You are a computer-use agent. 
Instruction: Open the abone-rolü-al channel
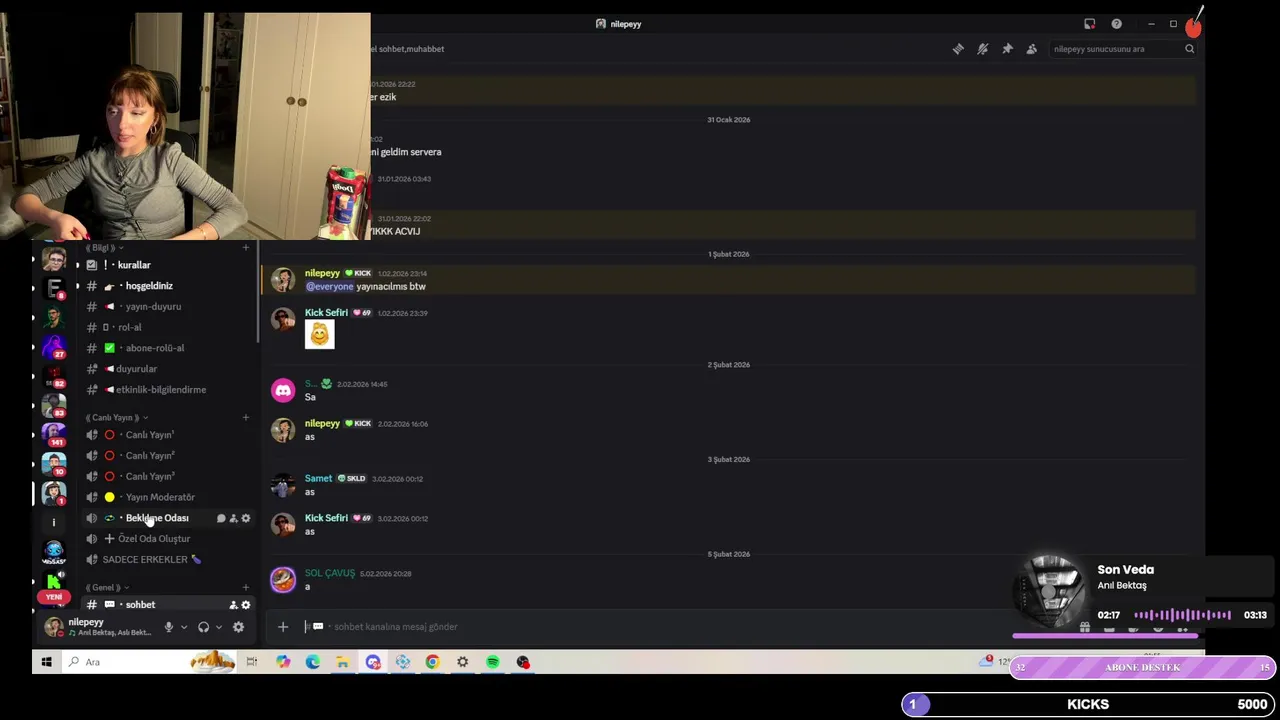(x=168, y=348)
